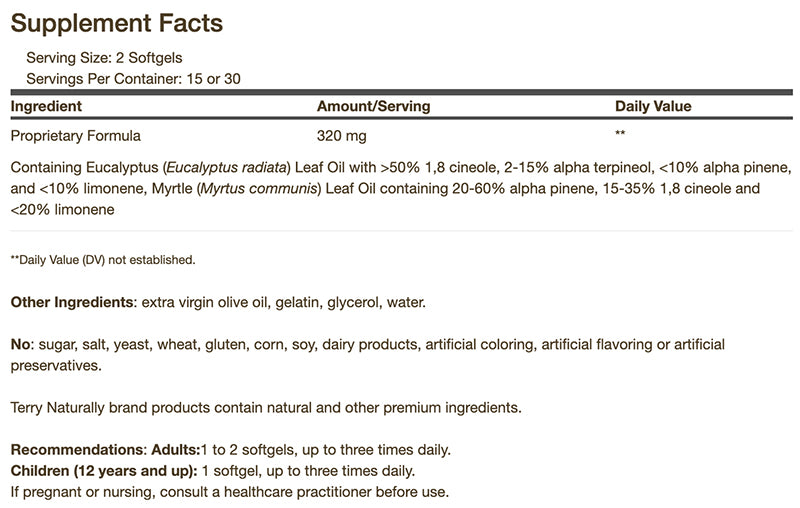Click the extra virgin olive oil text
Viewport: 800px width, 508px height.
pos(204,302)
